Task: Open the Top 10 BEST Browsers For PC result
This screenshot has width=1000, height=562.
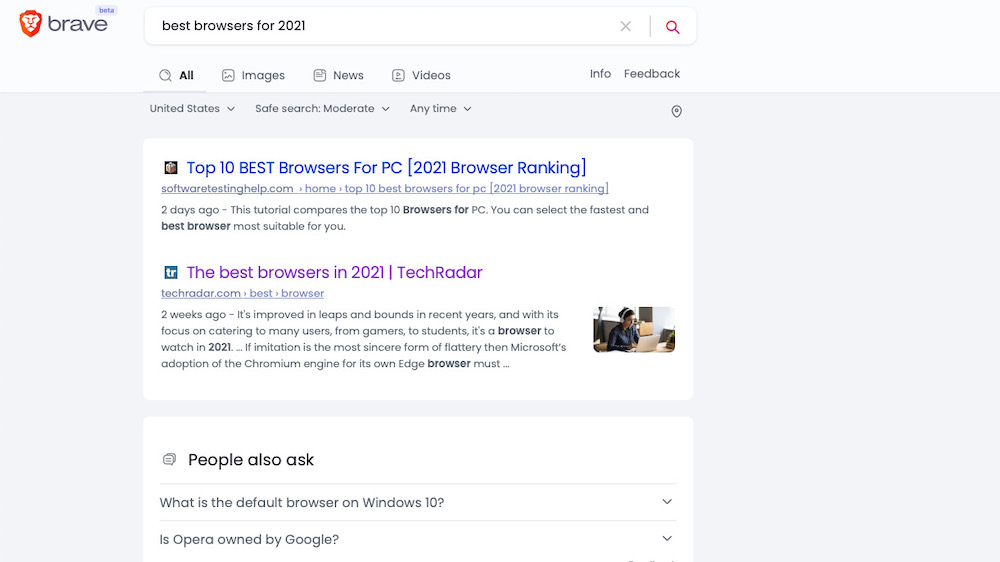Action: tap(386, 168)
